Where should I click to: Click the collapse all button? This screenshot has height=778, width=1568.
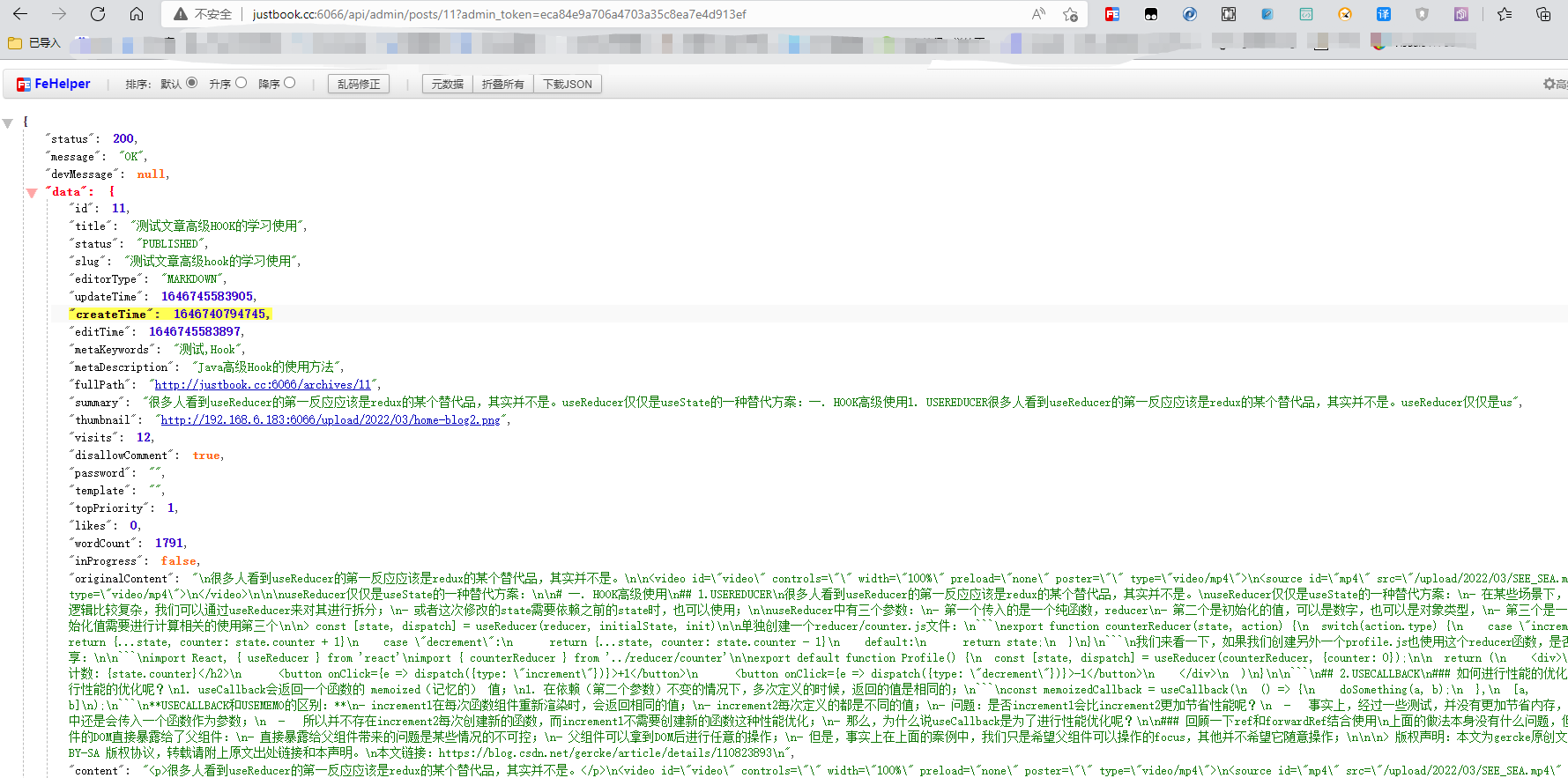502,84
